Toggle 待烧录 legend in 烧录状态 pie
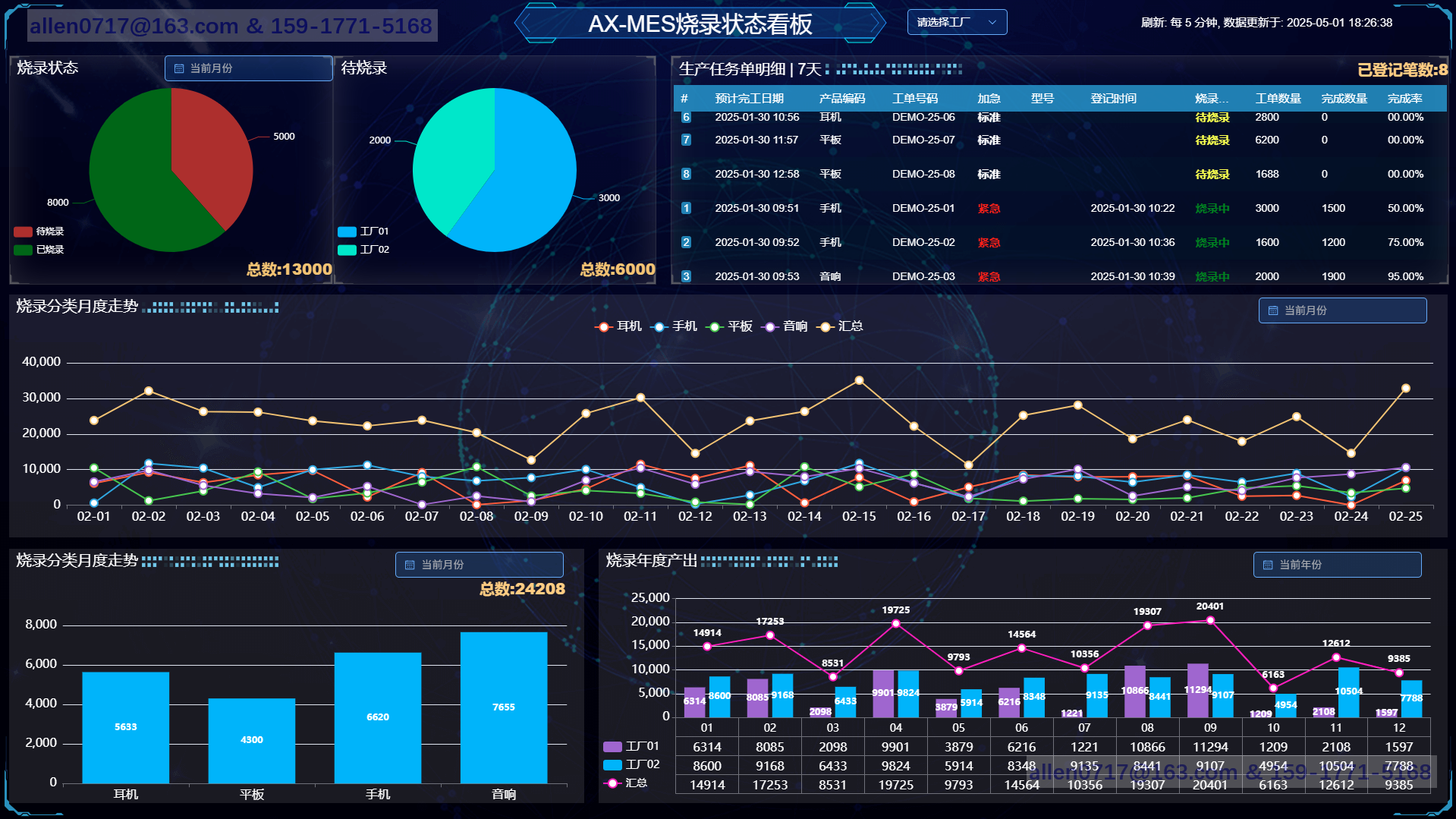 [39, 232]
